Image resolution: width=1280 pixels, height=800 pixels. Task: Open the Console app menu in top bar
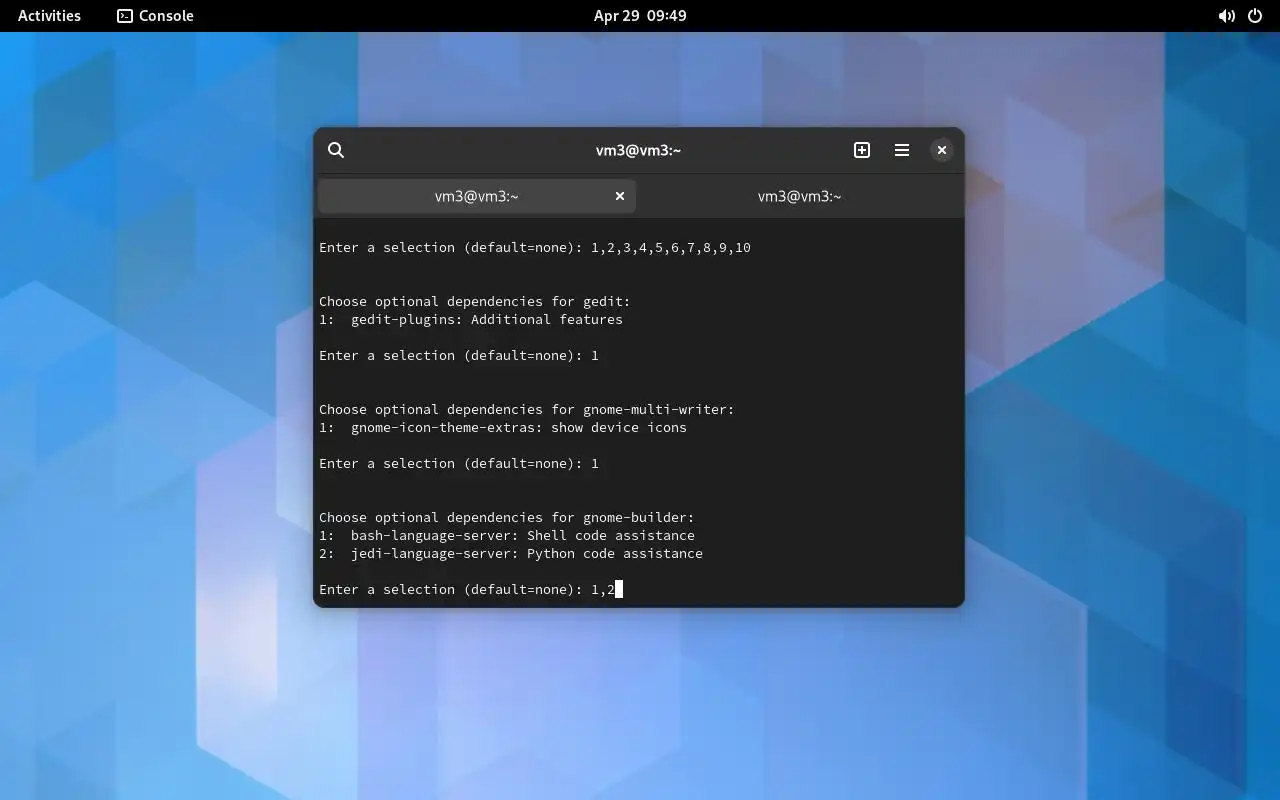(x=155, y=16)
